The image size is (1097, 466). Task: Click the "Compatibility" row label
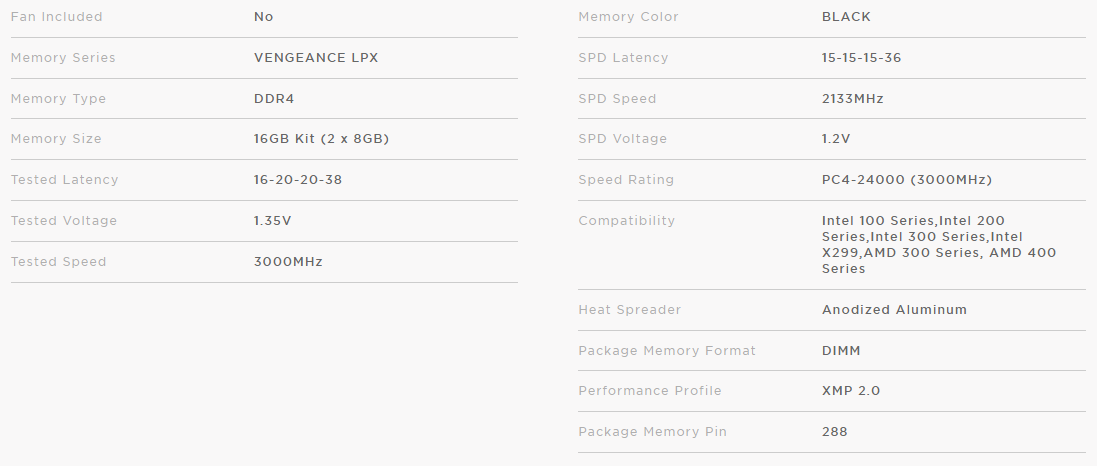[626, 221]
